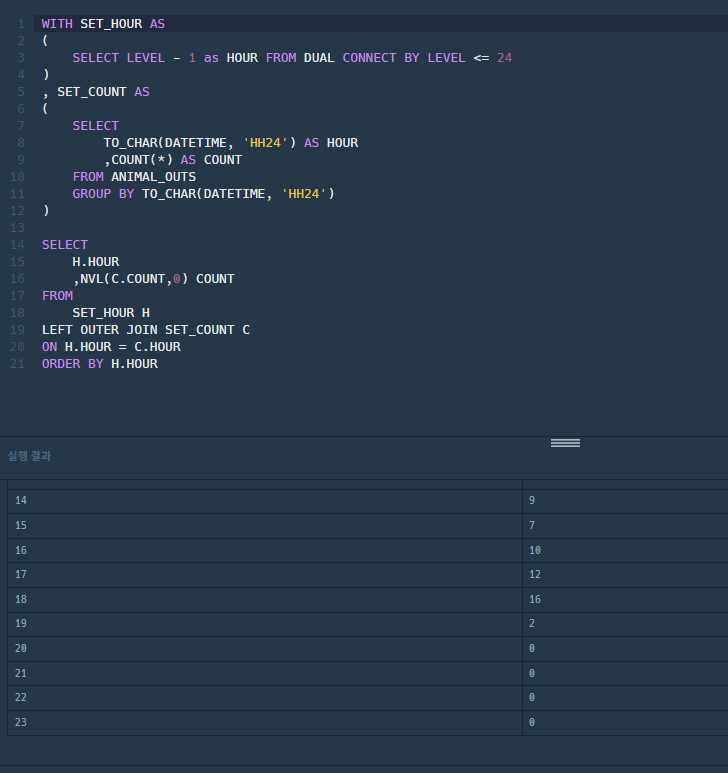The width and height of the screenshot is (728, 773).
Task: Click count value 7 in hour 15 row
Action: pos(532,526)
